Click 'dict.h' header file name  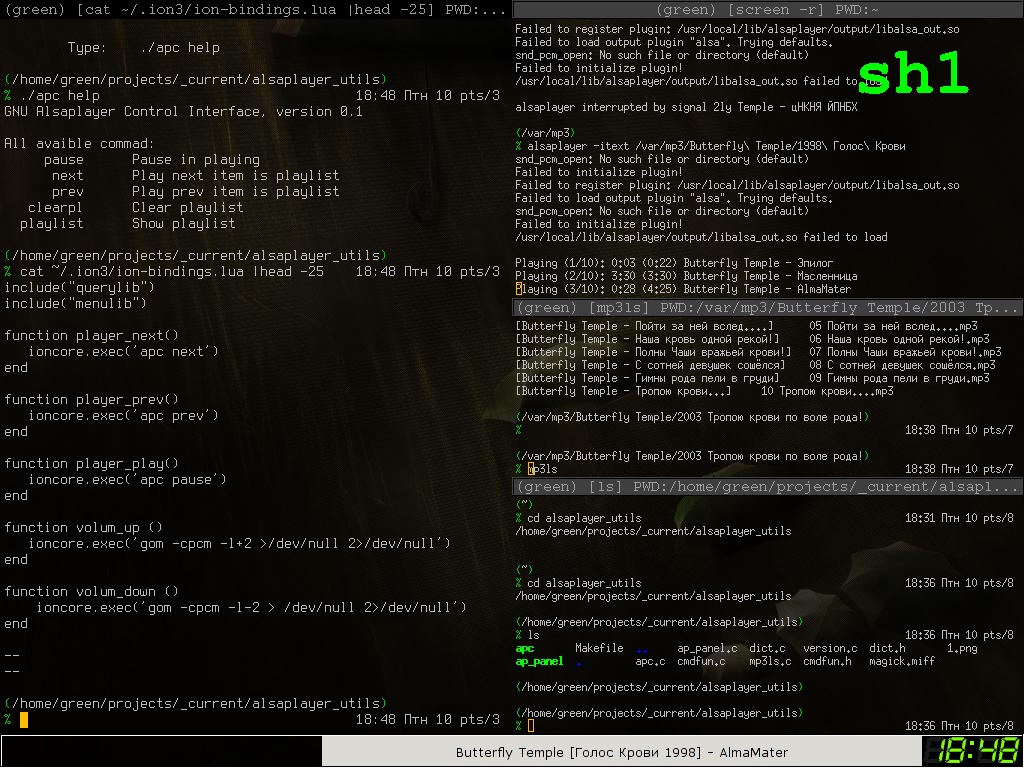pyautogui.click(x=888, y=648)
